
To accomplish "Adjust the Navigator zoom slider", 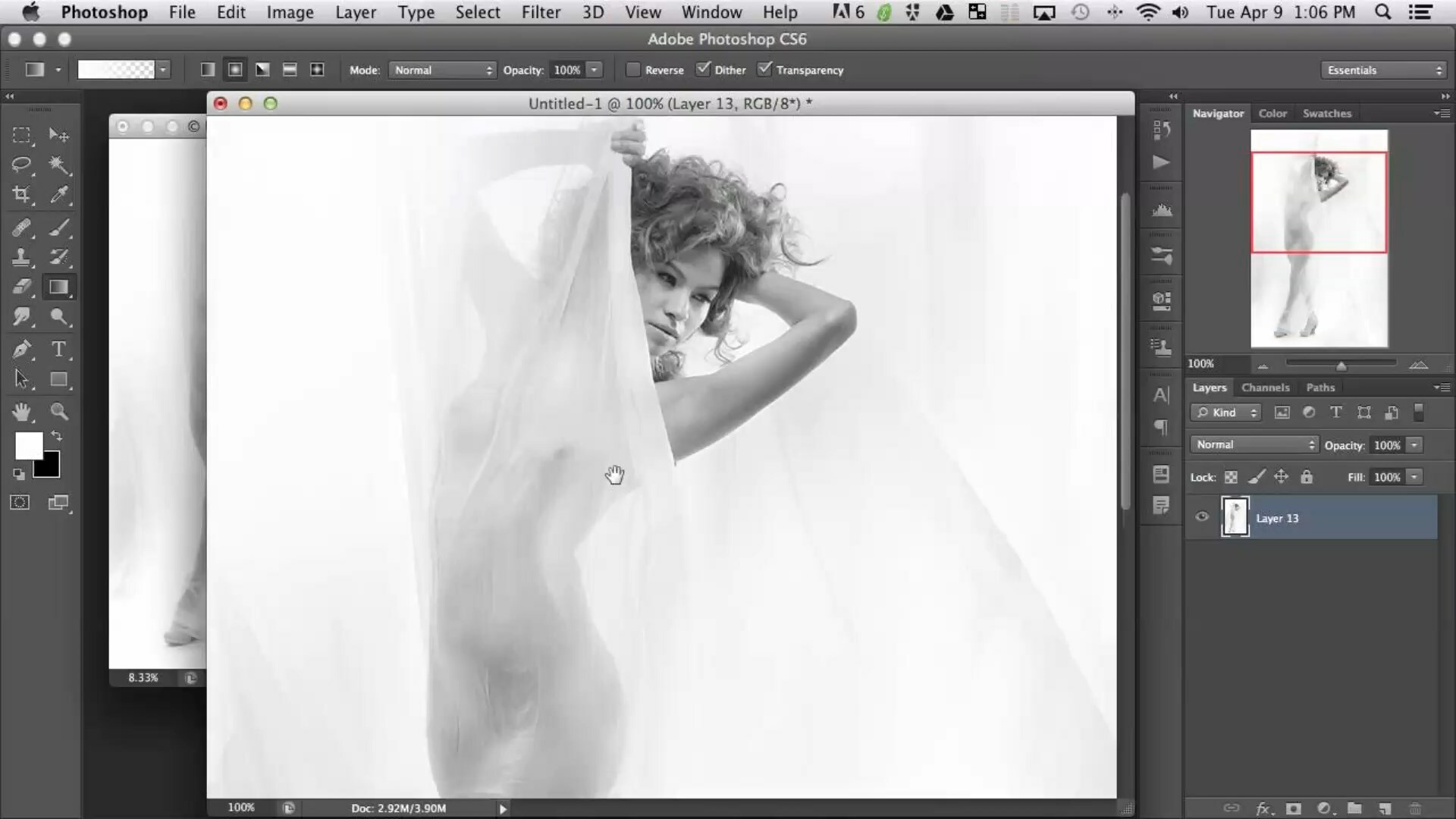I will (1341, 366).
